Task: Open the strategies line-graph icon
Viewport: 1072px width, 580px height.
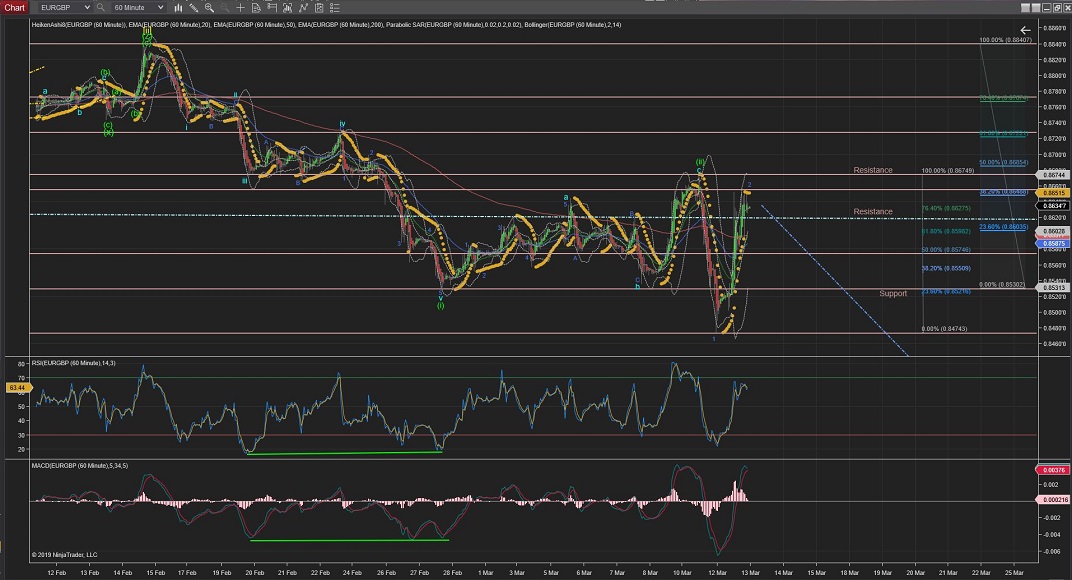Action: (303, 8)
